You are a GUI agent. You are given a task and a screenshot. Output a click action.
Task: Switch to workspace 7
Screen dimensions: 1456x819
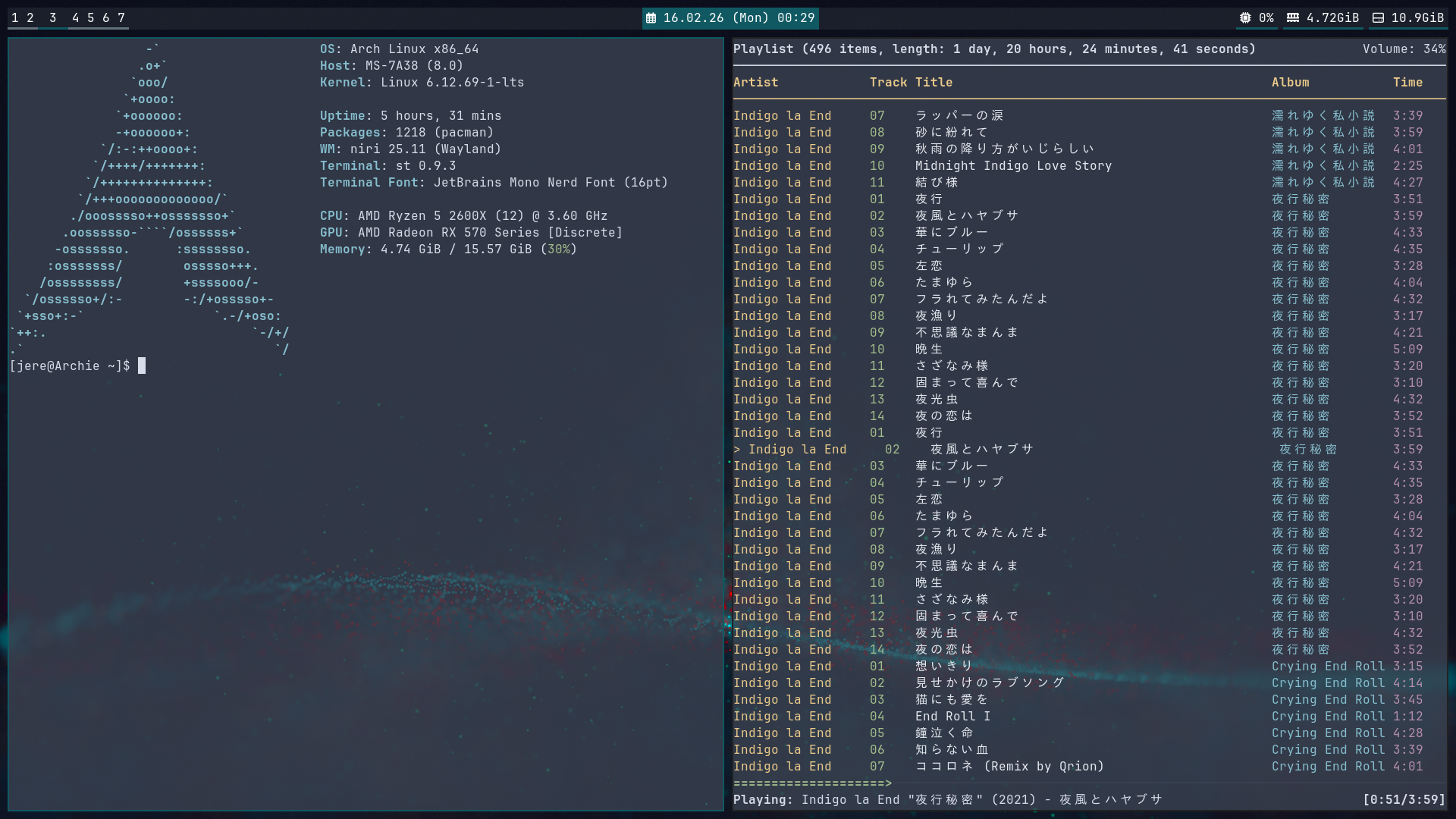pos(121,18)
